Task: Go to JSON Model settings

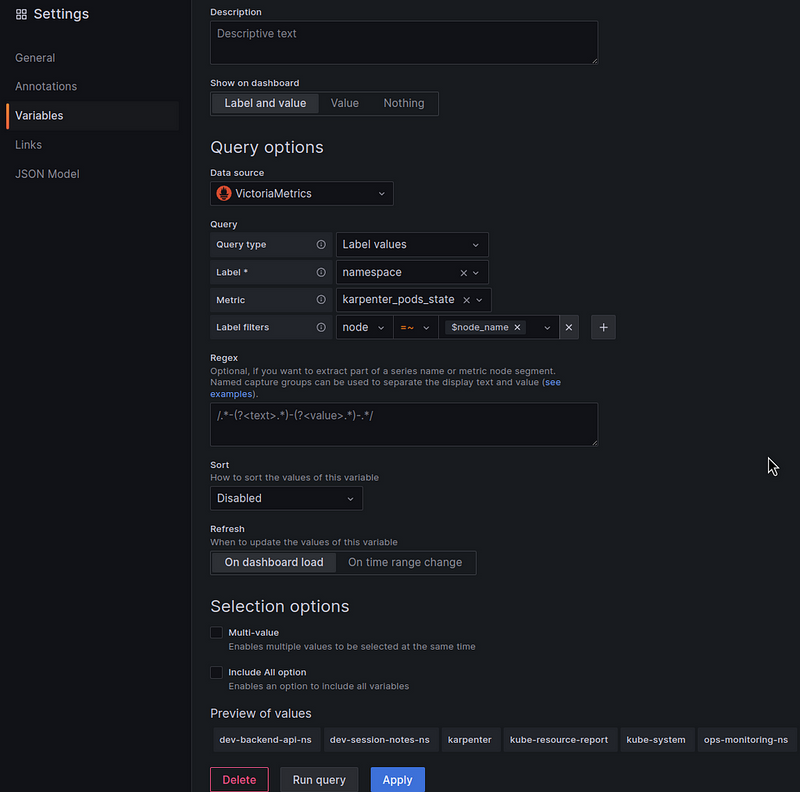Action: (47, 174)
